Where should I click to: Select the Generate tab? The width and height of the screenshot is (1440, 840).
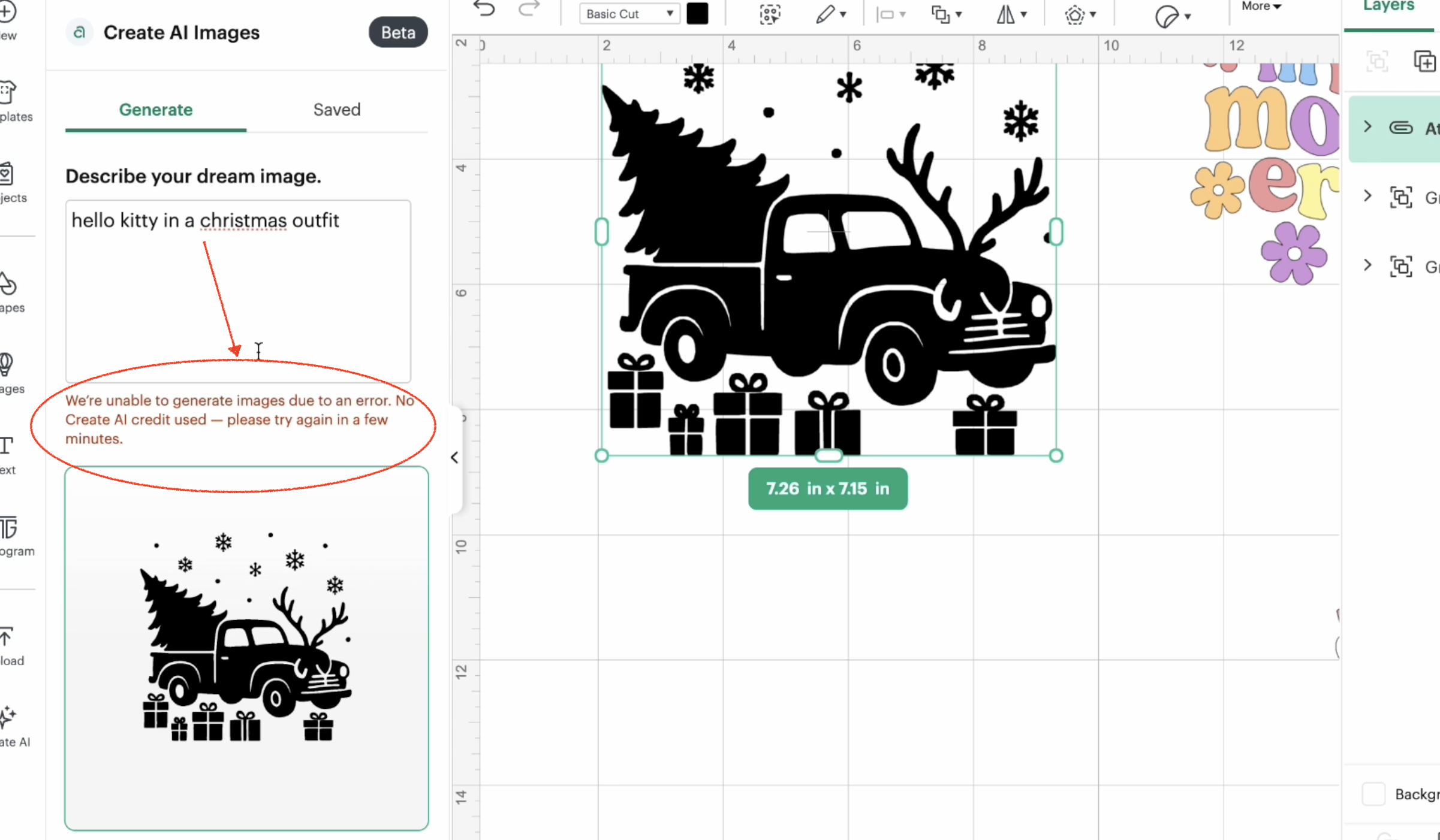[156, 110]
